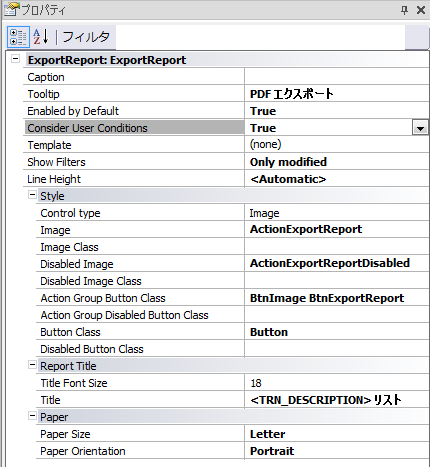The width and height of the screenshot is (430, 467).
Task: Open the Consider User Conditions dropdown arrow
Action: (420, 128)
